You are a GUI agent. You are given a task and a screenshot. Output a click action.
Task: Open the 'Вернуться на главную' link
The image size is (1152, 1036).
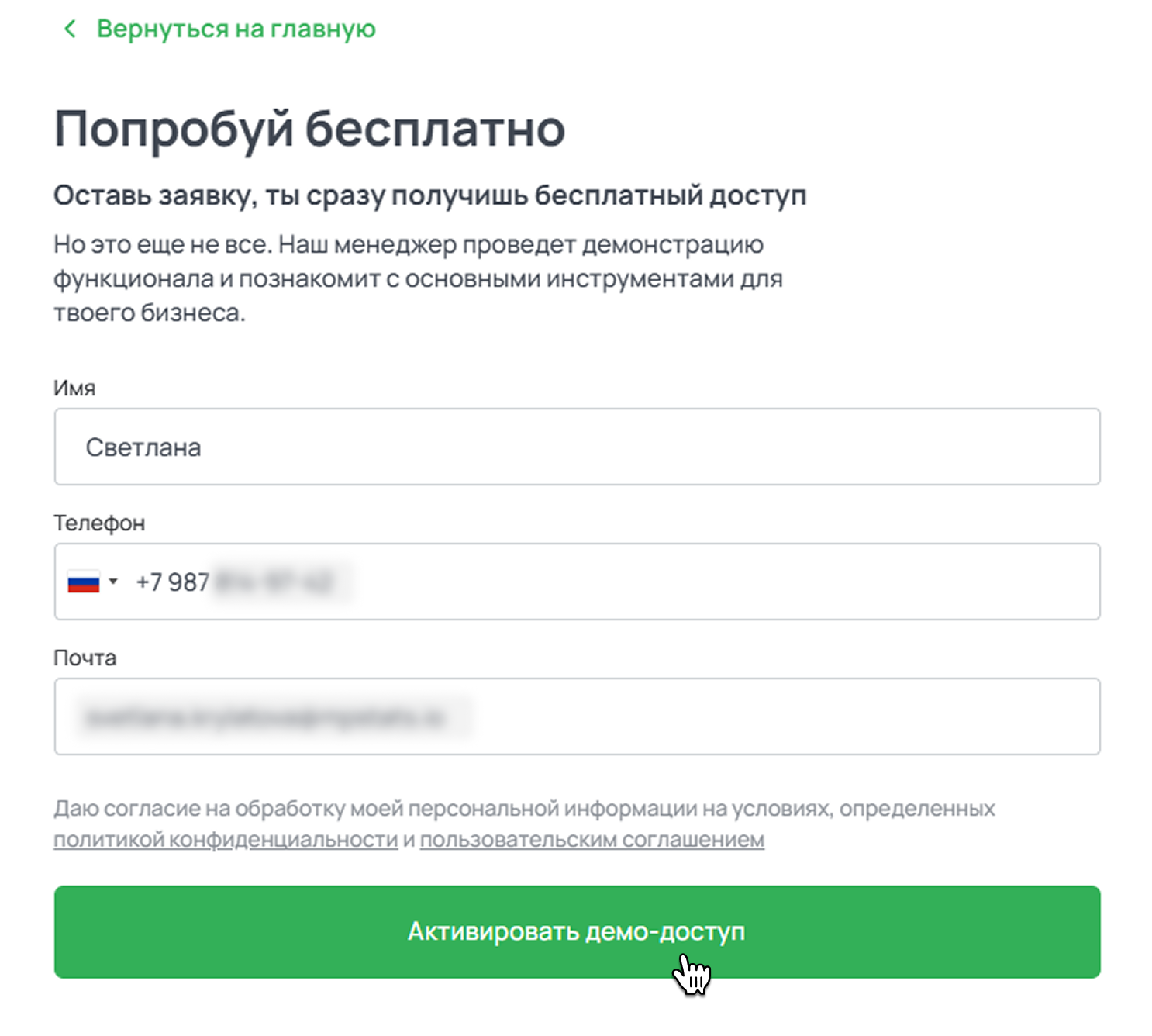tap(236, 29)
